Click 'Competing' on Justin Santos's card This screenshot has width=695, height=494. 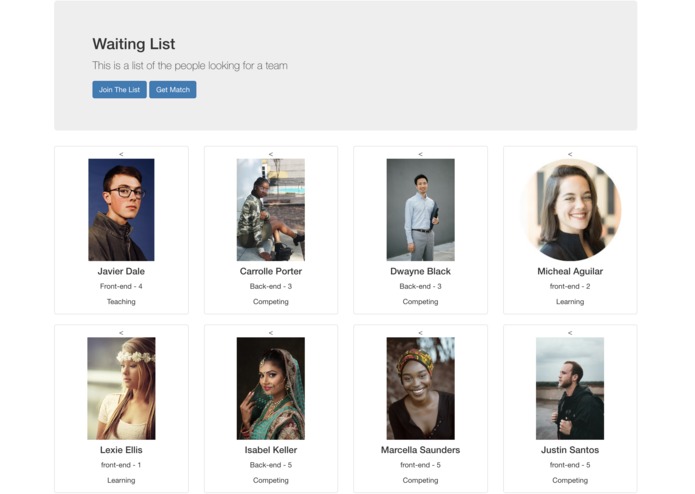(x=570, y=480)
